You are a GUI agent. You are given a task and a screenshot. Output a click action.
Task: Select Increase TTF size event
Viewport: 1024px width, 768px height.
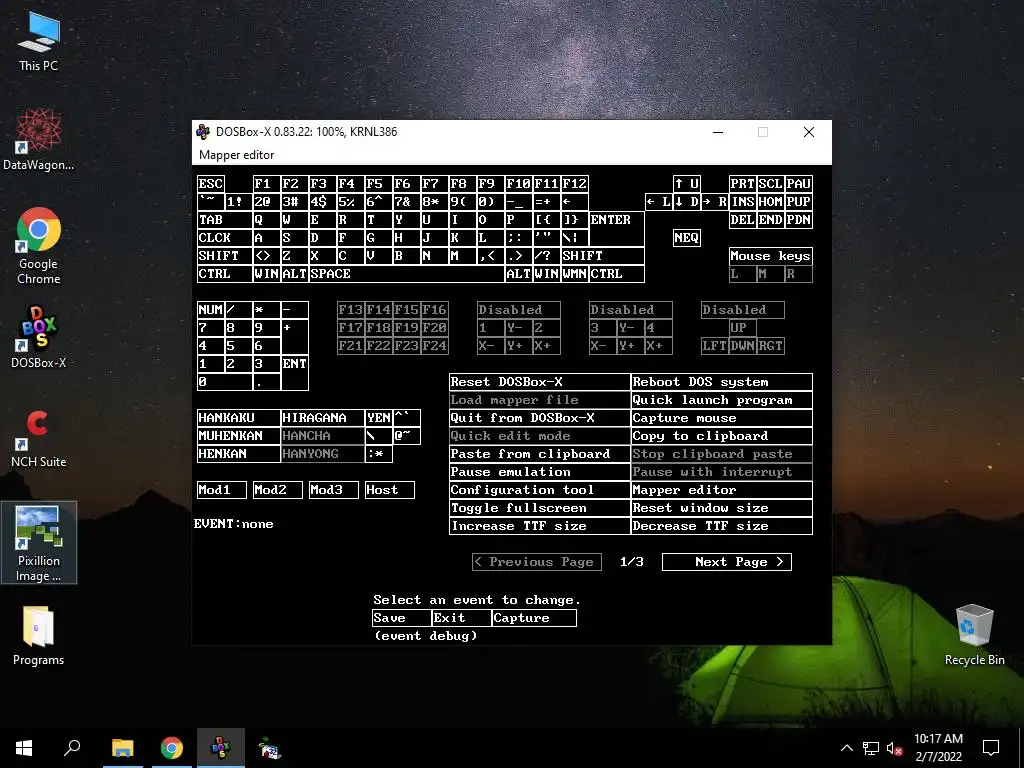pyautogui.click(x=539, y=526)
